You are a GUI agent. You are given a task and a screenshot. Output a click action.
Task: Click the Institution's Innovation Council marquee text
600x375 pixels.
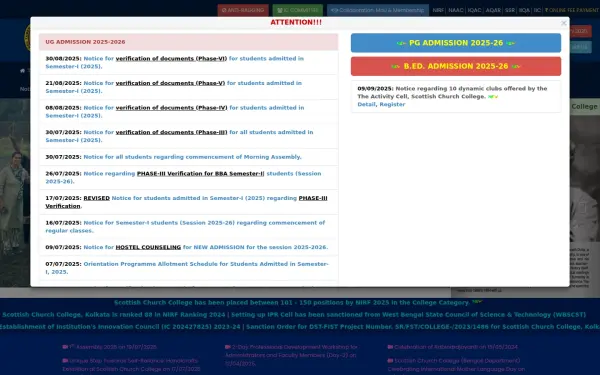[121, 327]
